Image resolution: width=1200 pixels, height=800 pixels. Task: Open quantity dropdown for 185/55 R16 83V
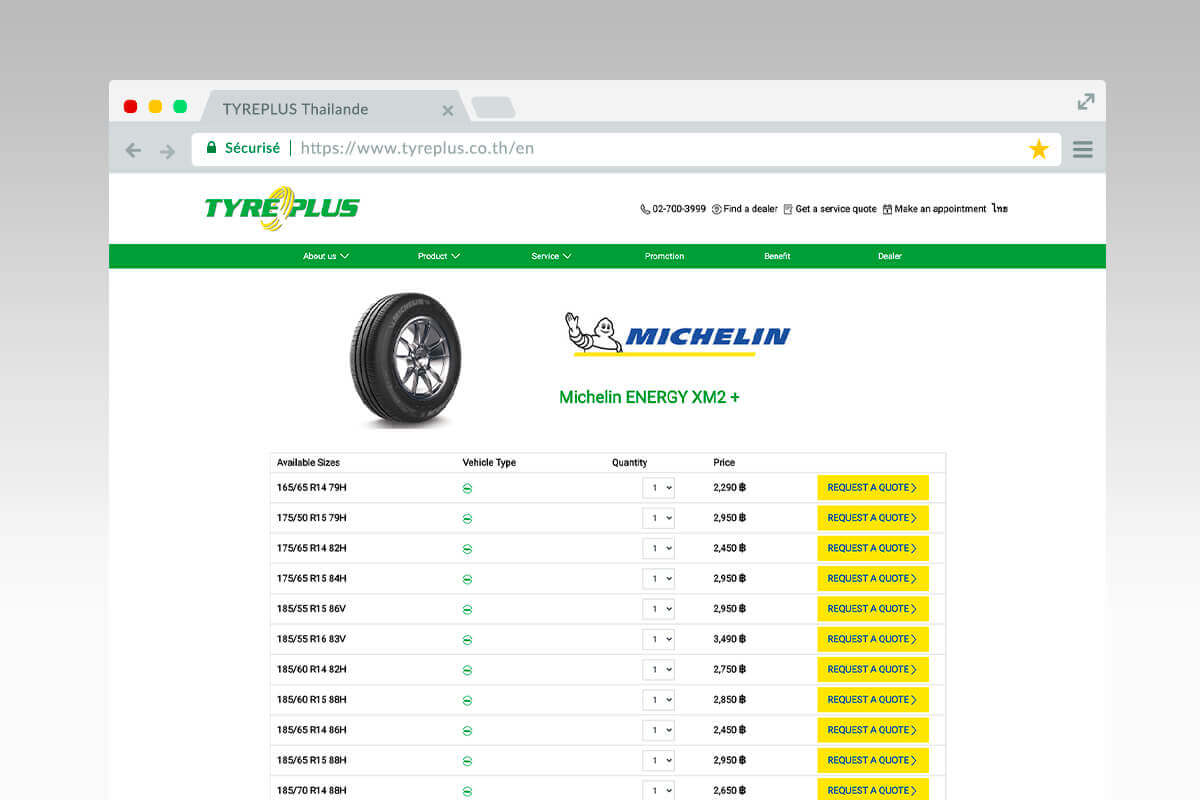[658, 639]
